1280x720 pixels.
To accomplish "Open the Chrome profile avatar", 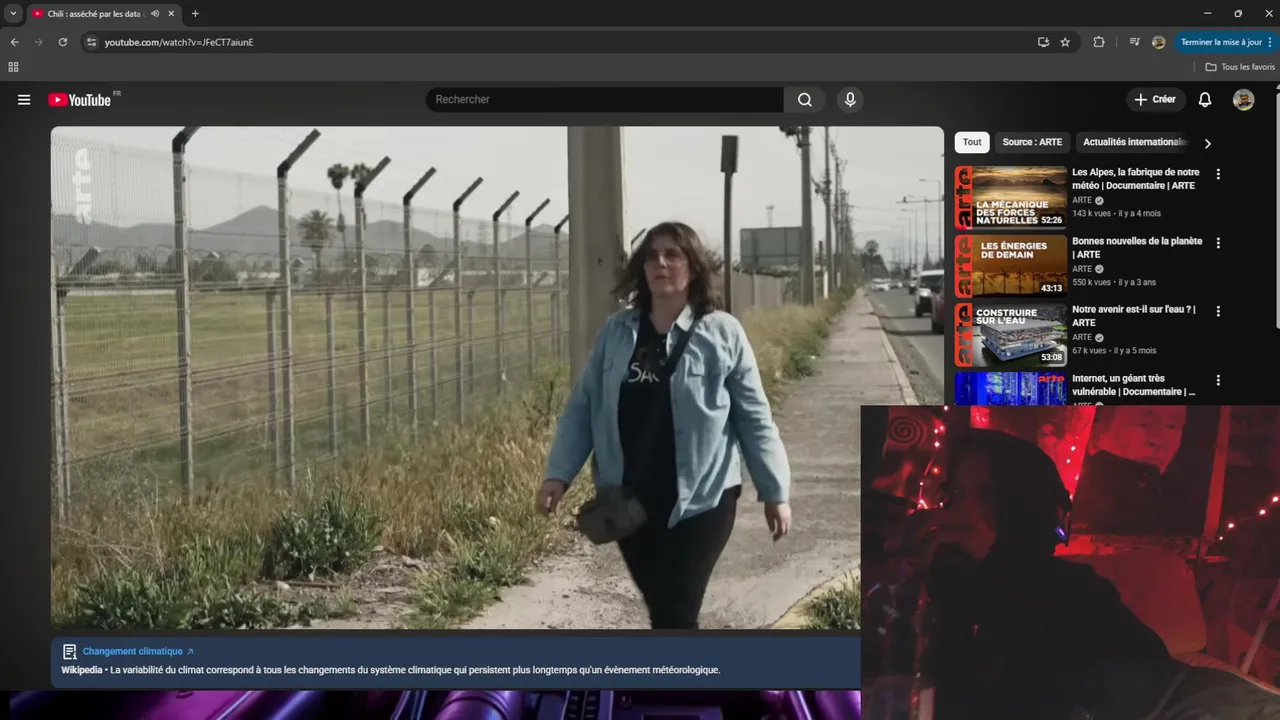I will (x=1158, y=42).
